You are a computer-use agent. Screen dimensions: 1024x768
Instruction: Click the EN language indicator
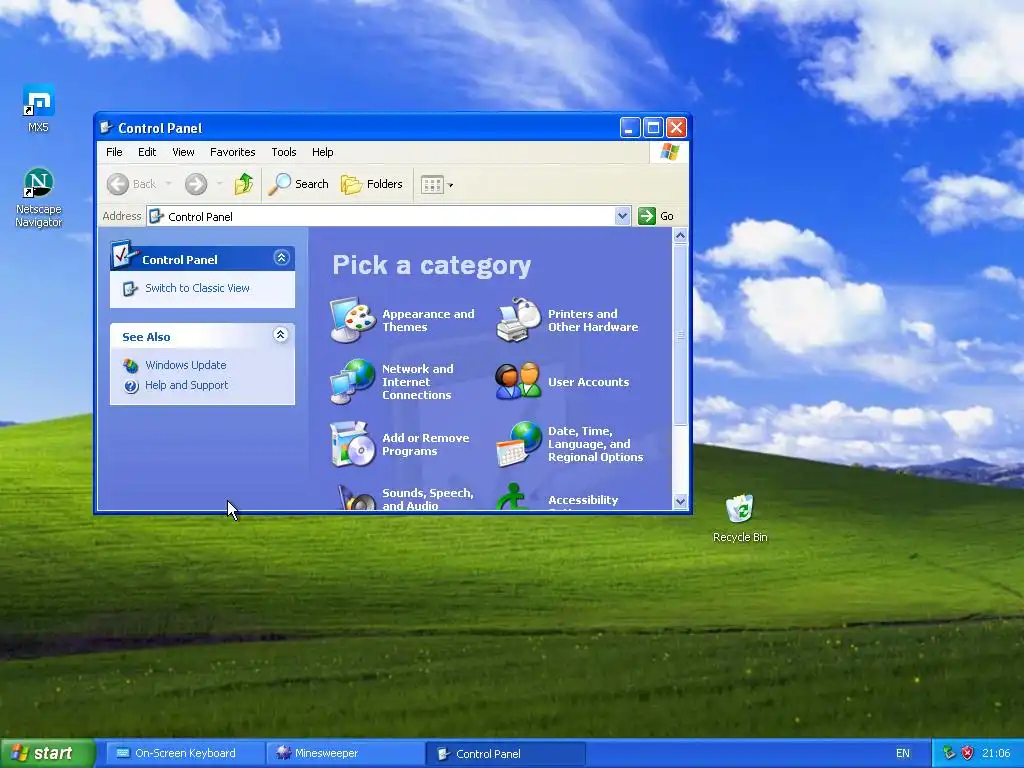pos(903,754)
